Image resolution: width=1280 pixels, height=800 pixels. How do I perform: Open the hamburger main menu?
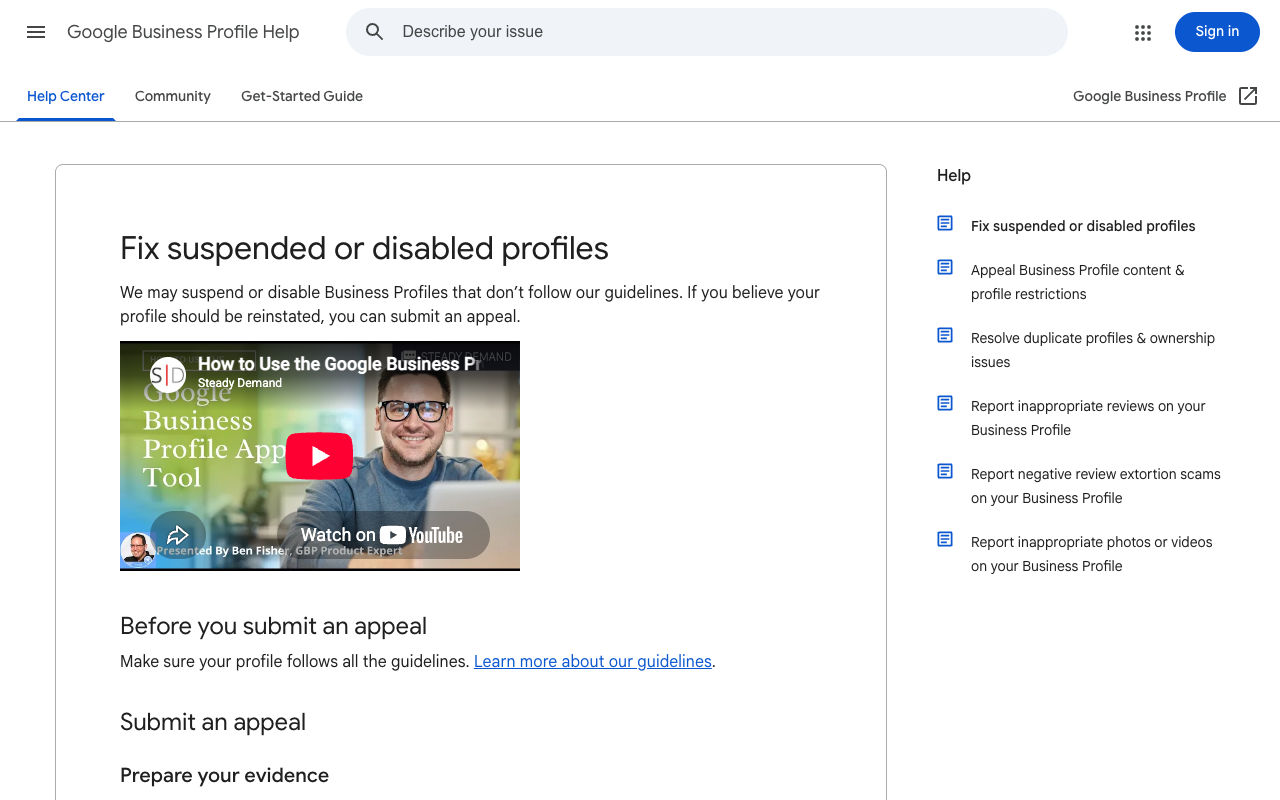pyautogui.click(x=36, y=32)
